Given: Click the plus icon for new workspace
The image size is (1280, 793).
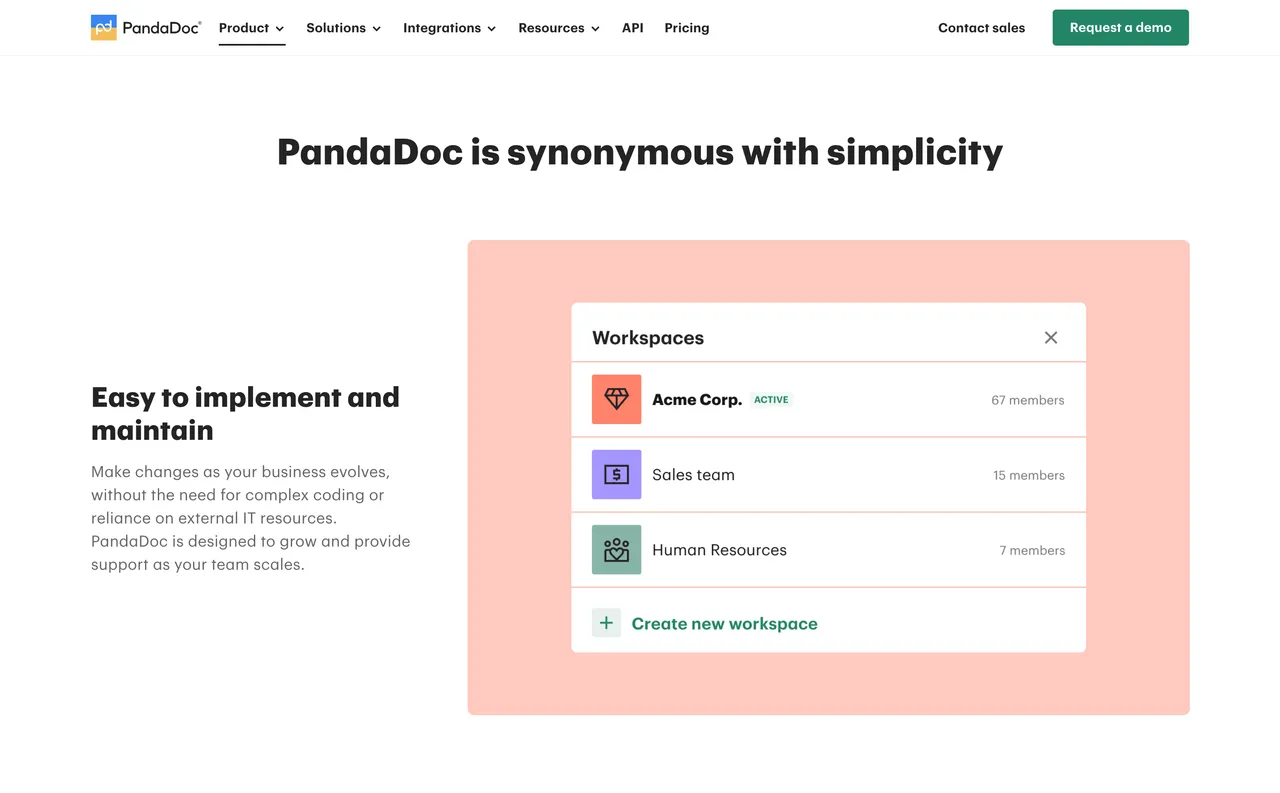Looking at the screenshot, I should click(606, 623).
